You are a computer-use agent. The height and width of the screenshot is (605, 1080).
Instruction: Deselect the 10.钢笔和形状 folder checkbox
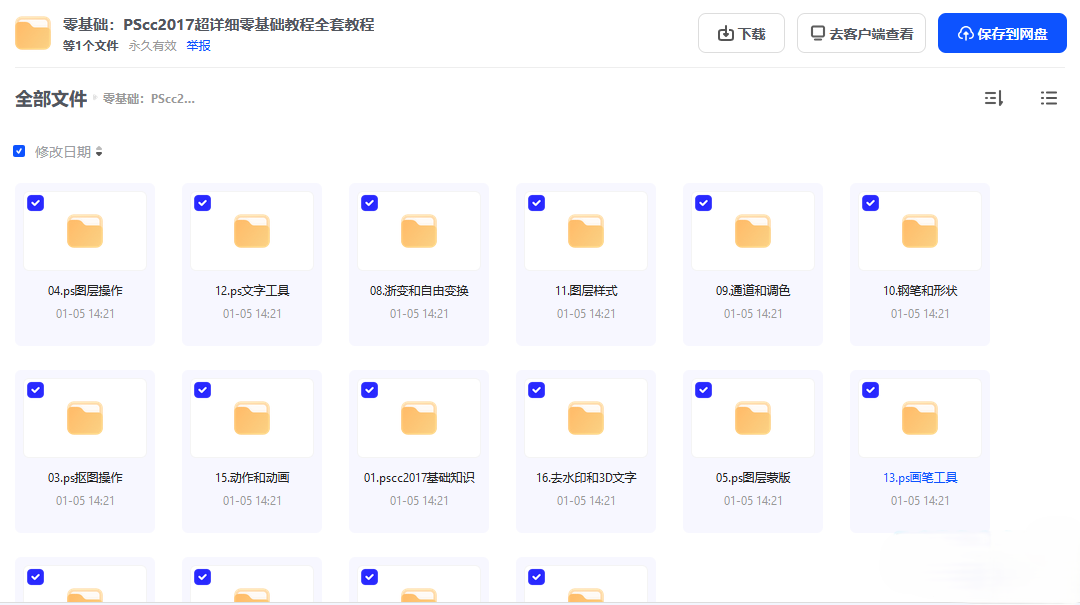(870, 203)
